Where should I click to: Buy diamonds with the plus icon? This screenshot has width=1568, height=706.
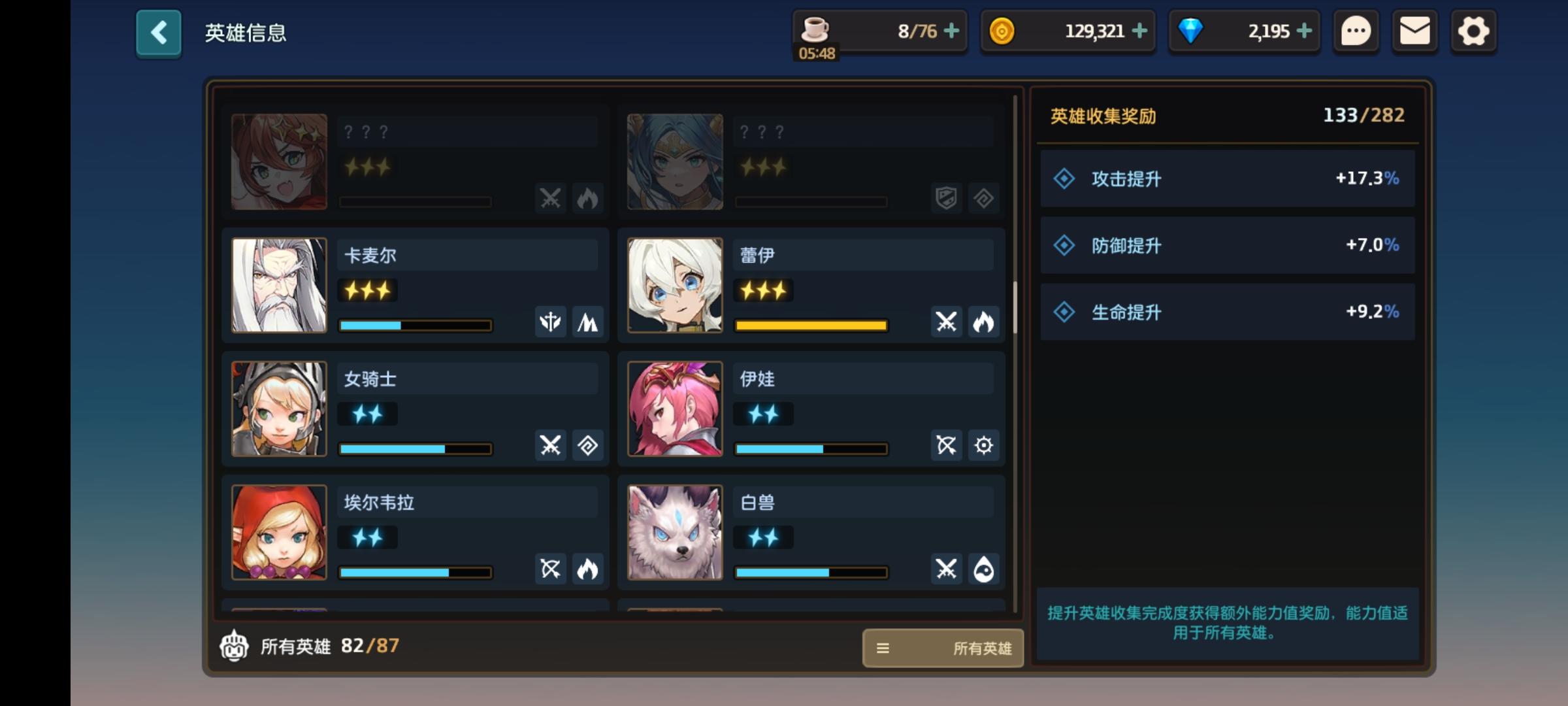point(1304,31)
